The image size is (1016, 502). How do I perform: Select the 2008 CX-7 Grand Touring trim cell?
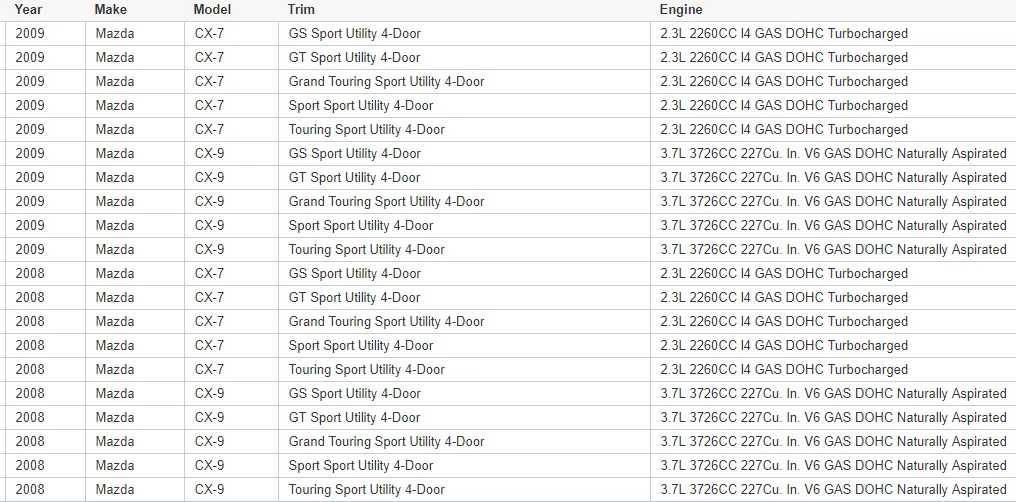pos(465,321)
